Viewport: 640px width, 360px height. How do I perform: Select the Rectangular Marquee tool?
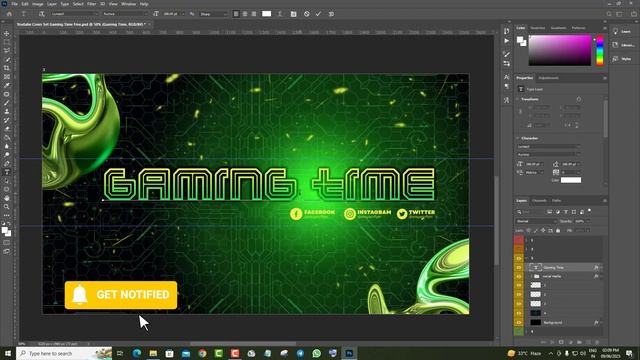[x=7, y=42]
